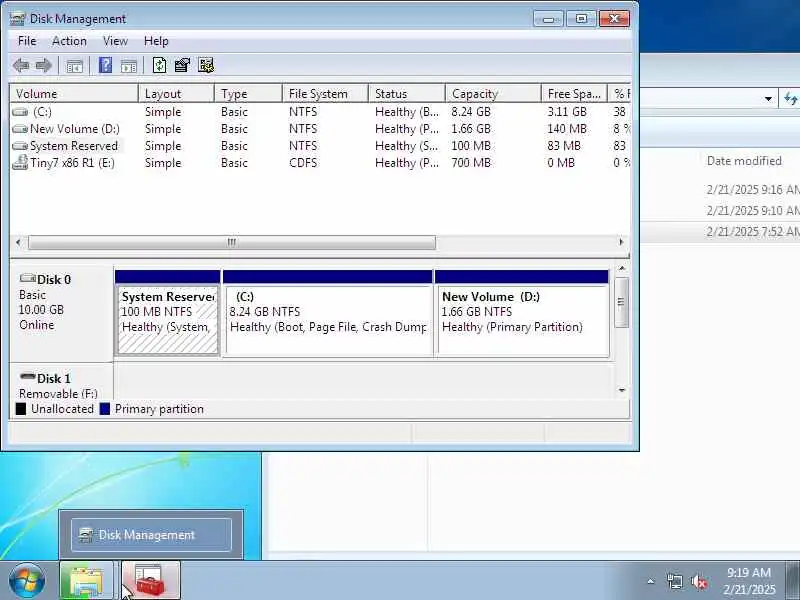800x600 pixels.
Task: Click the 1.66 GB capacity cell
Action: (x=471, y=129)
